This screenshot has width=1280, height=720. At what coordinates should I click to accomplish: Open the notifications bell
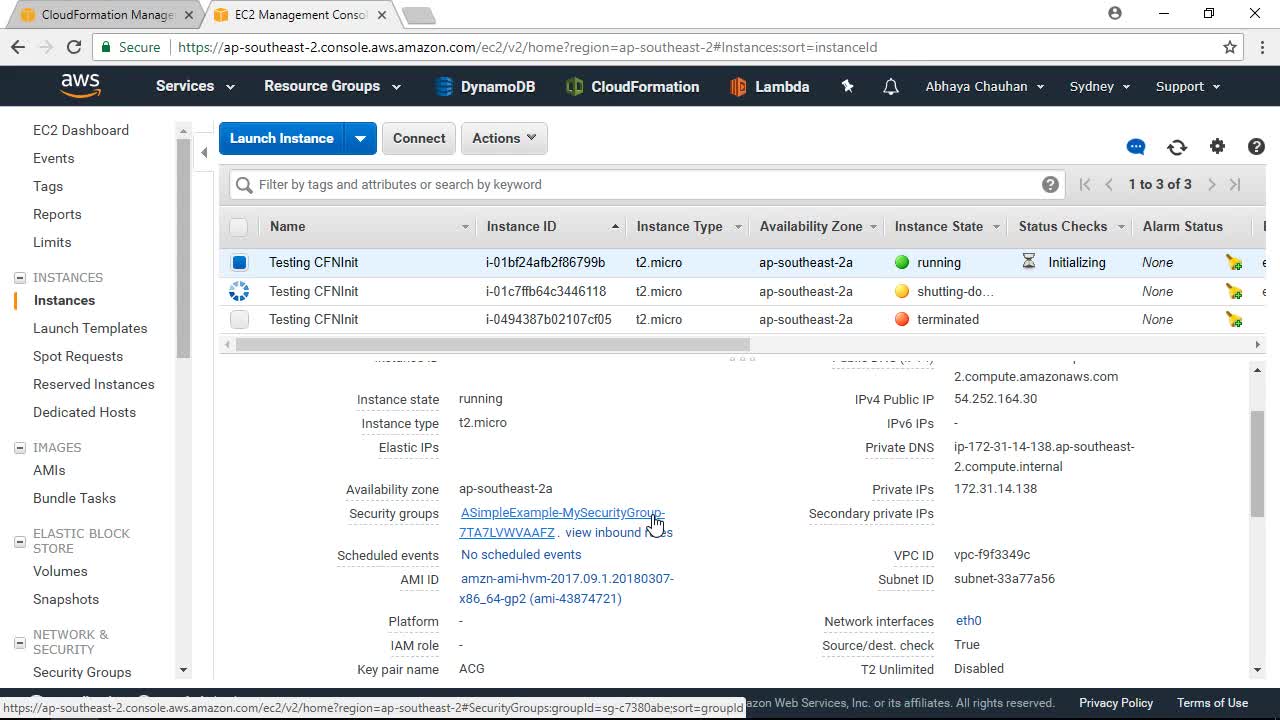pos(891,87)
